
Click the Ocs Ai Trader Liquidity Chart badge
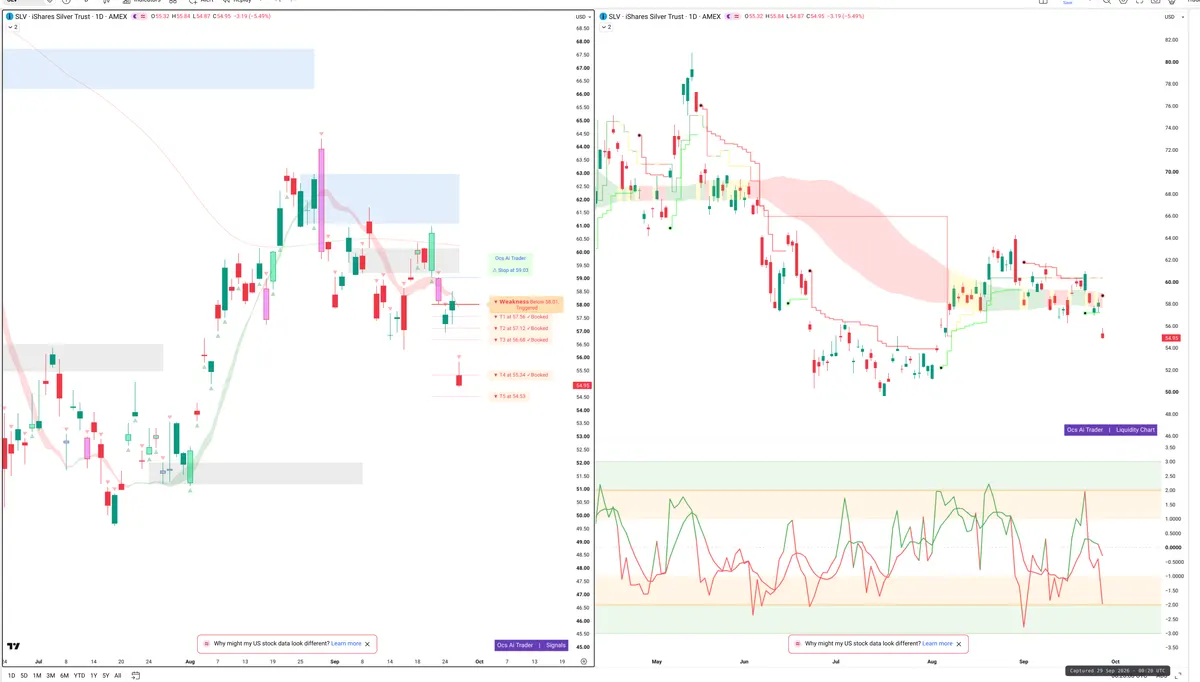pyautogui.click(x=1112, y=430)
